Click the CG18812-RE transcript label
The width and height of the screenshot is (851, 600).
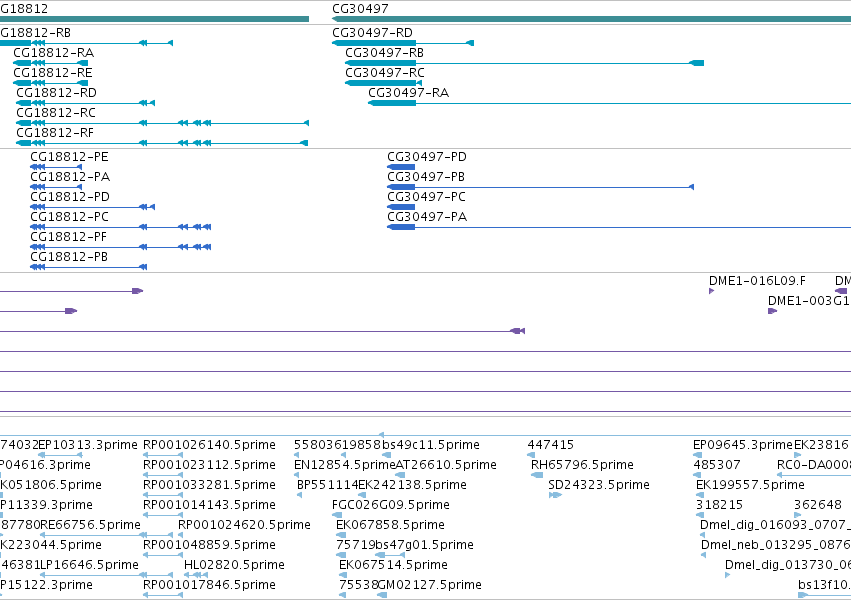click(53, 73)
